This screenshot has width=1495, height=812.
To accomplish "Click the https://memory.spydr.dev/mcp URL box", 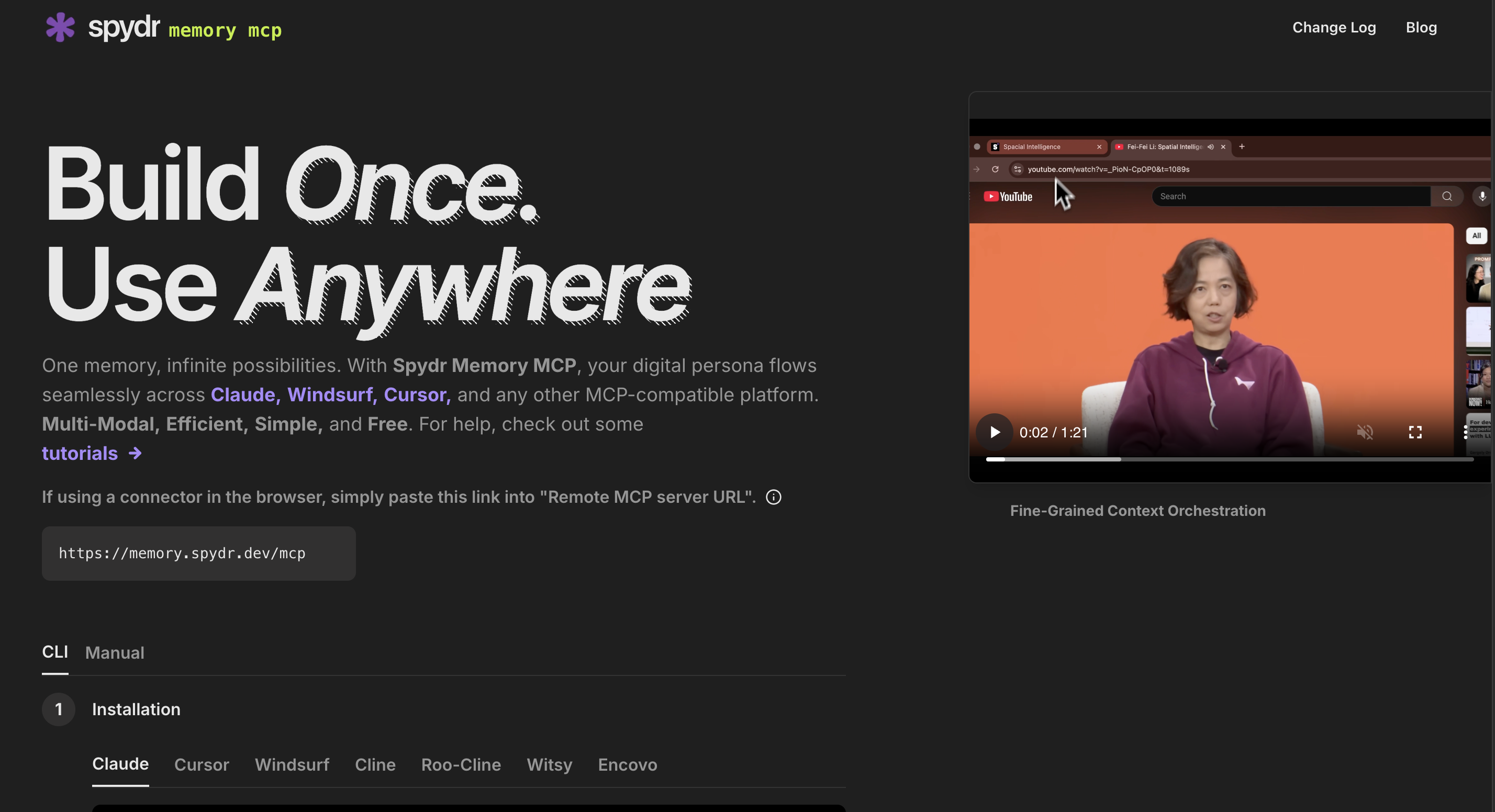I will 198,554.
